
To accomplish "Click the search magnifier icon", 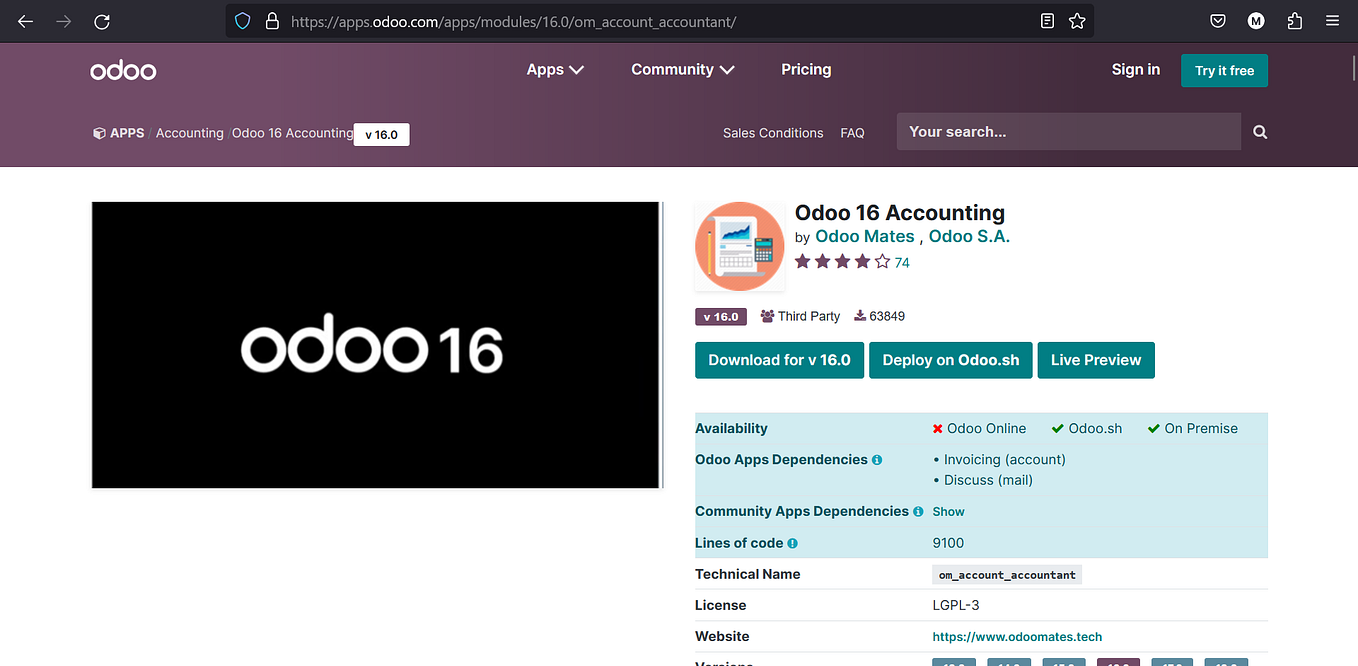I will (1259, 131).
